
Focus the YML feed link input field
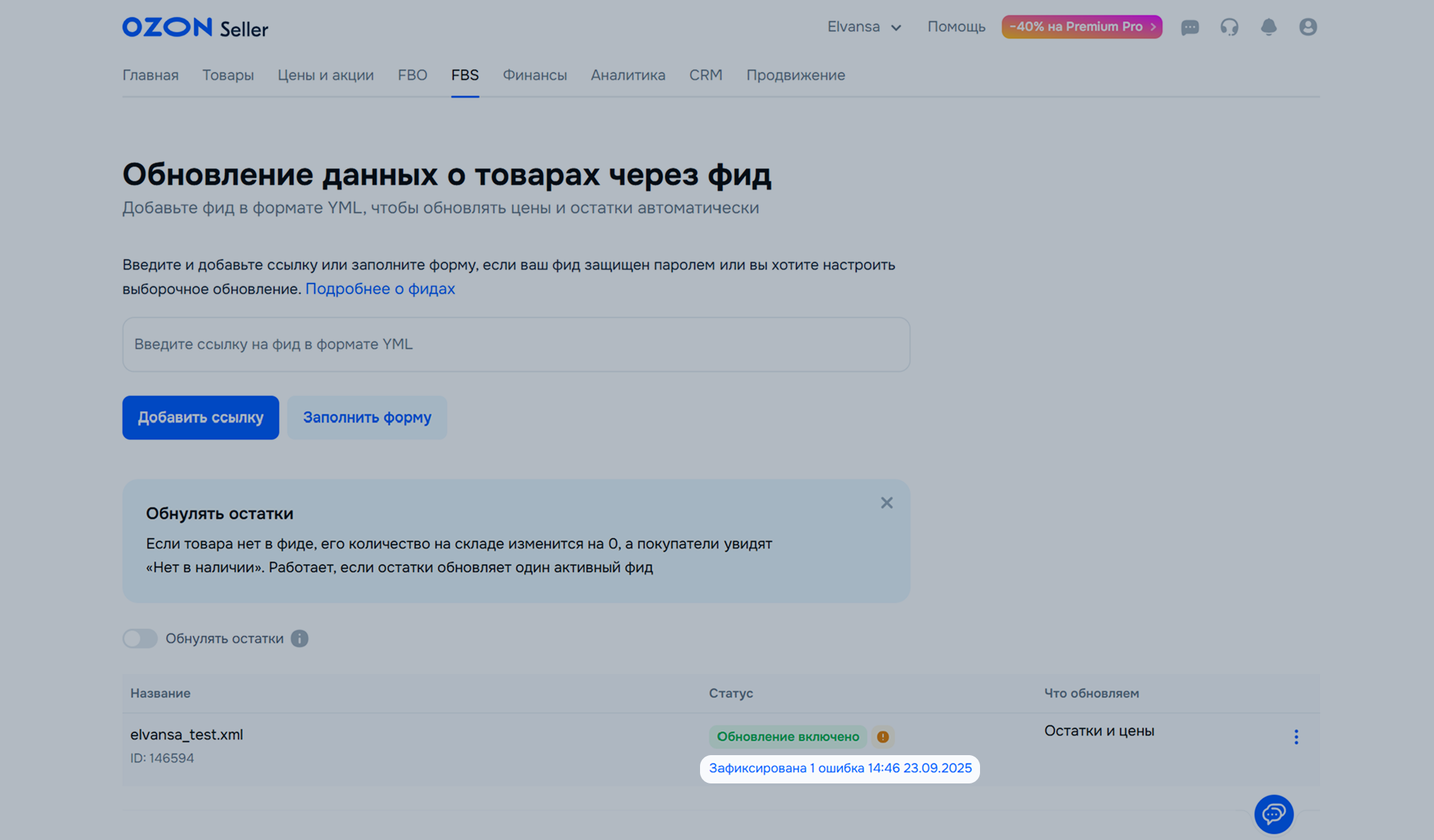point(515,344)
